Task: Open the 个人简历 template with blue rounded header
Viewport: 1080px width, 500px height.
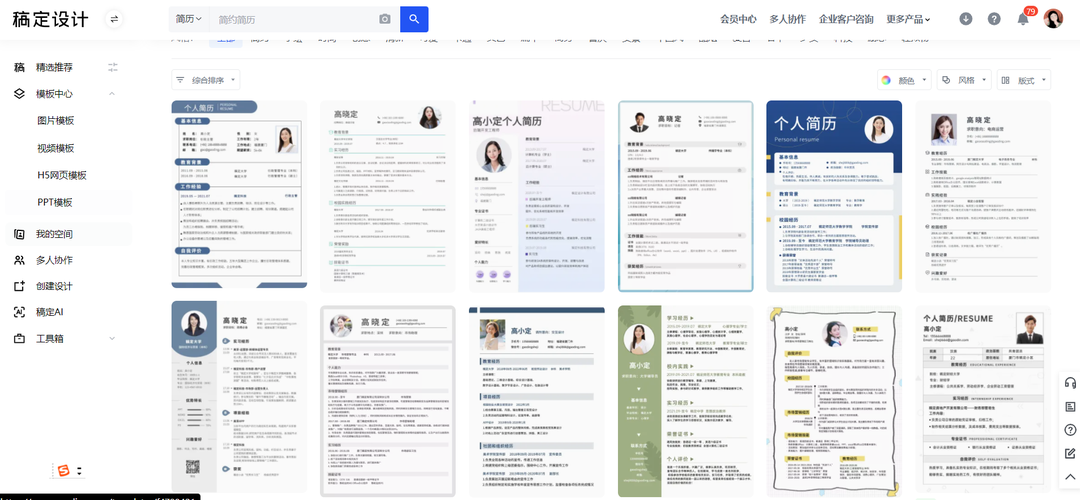Action: pyautogui.click(x=239, y=194)
